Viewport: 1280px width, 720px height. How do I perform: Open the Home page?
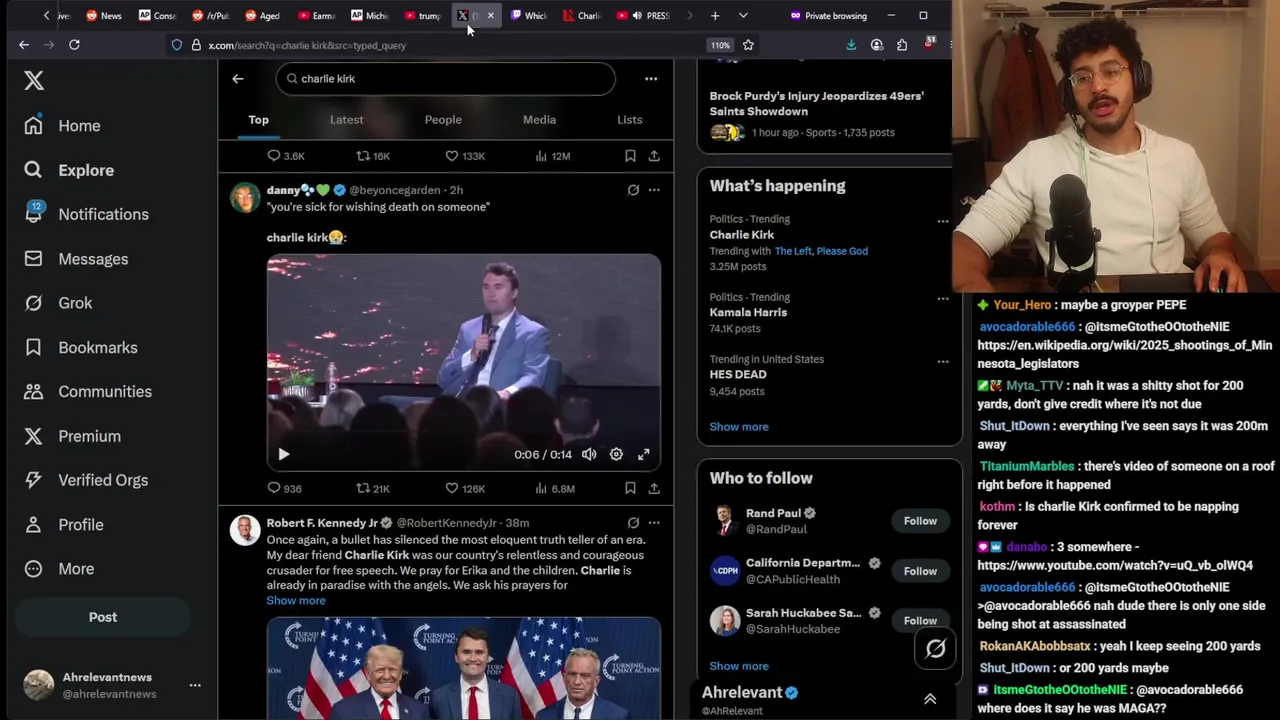[63, 126]
